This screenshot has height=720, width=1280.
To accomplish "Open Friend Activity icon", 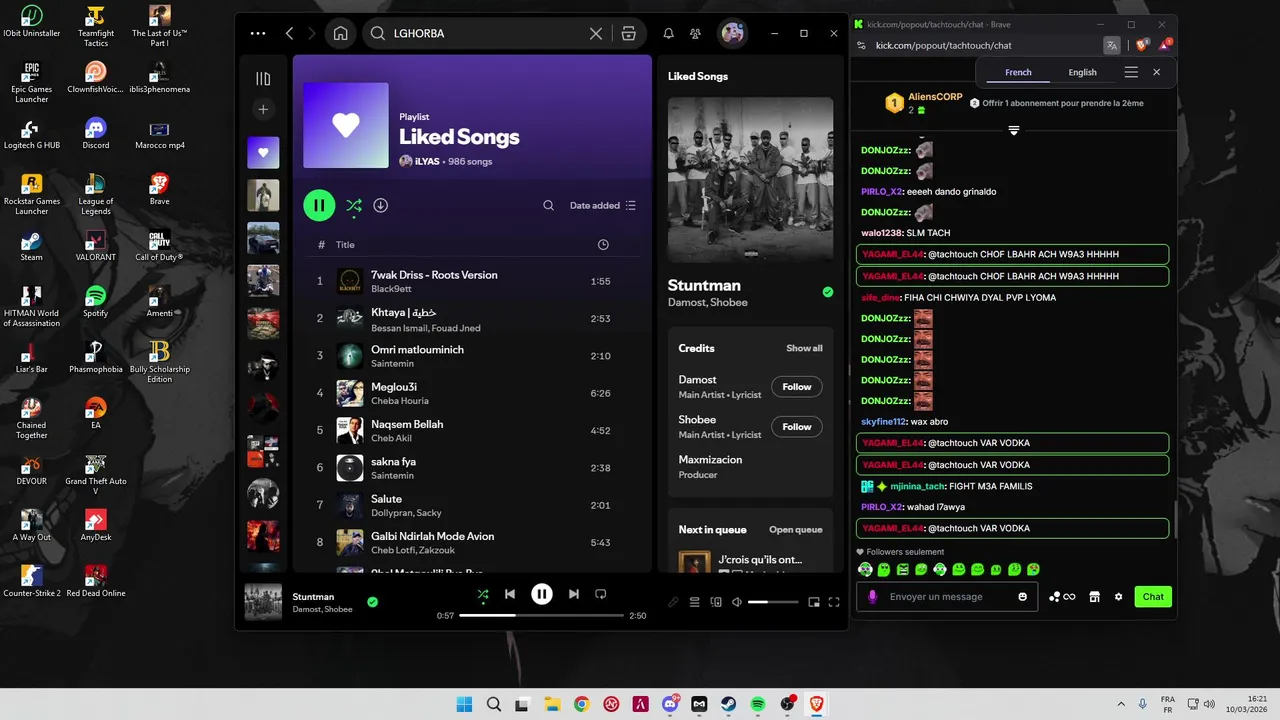I will click(x=696, y=33).
